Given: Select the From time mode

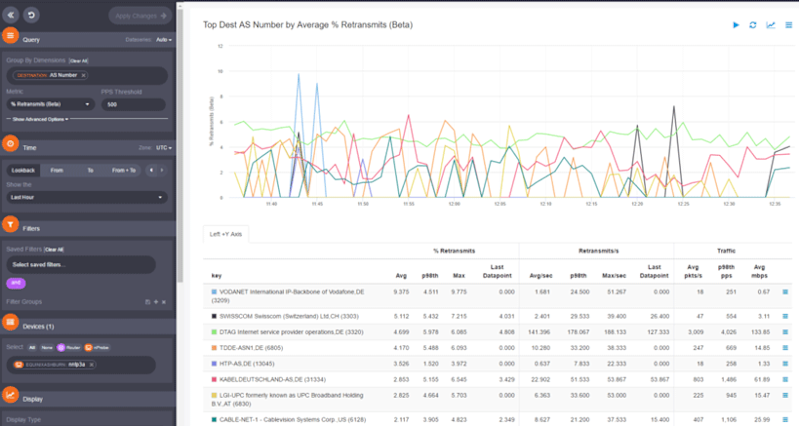Looking at the screenshot, I should [x=57, y=170].
